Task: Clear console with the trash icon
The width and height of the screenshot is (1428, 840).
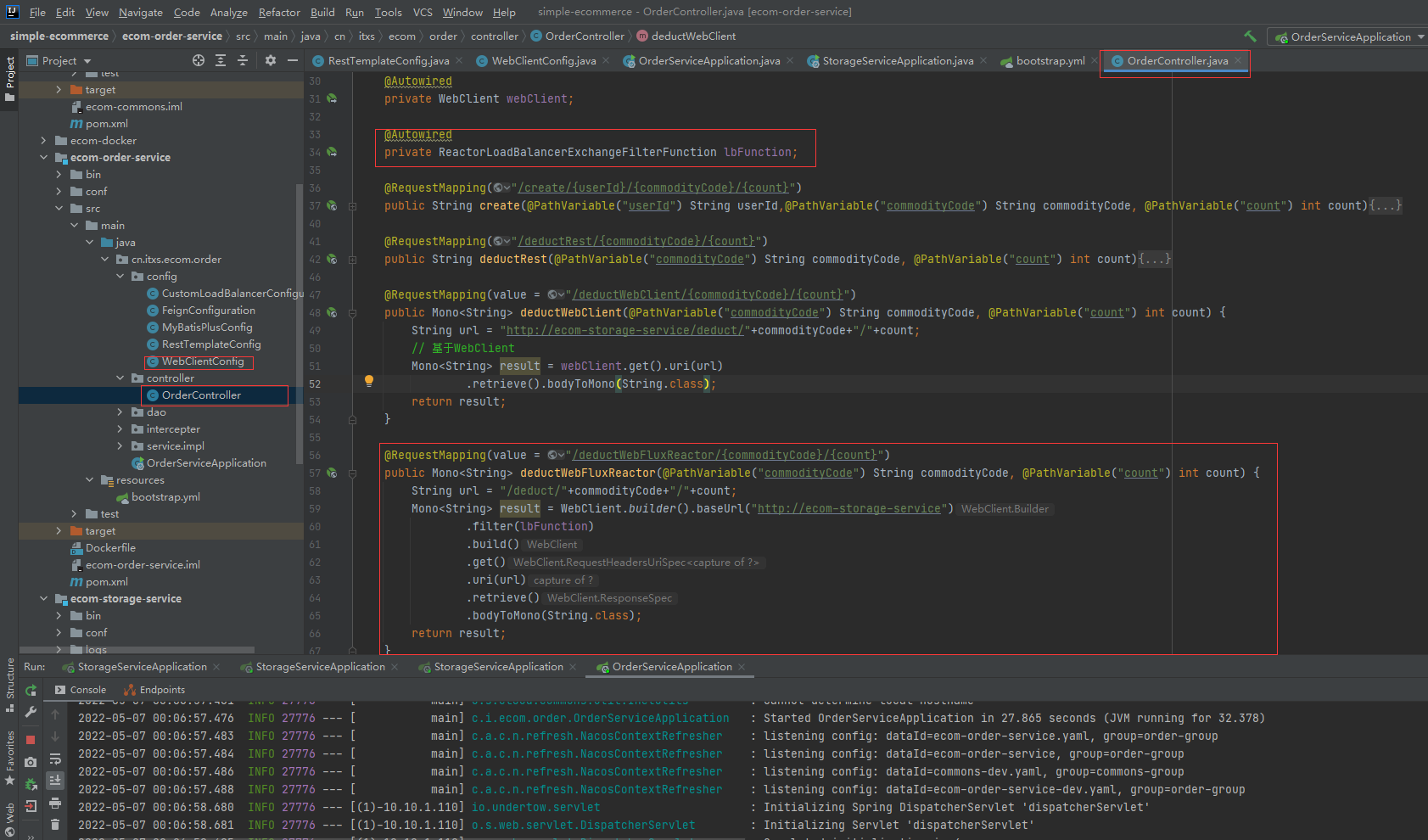Action: click(x=55, y=824)
